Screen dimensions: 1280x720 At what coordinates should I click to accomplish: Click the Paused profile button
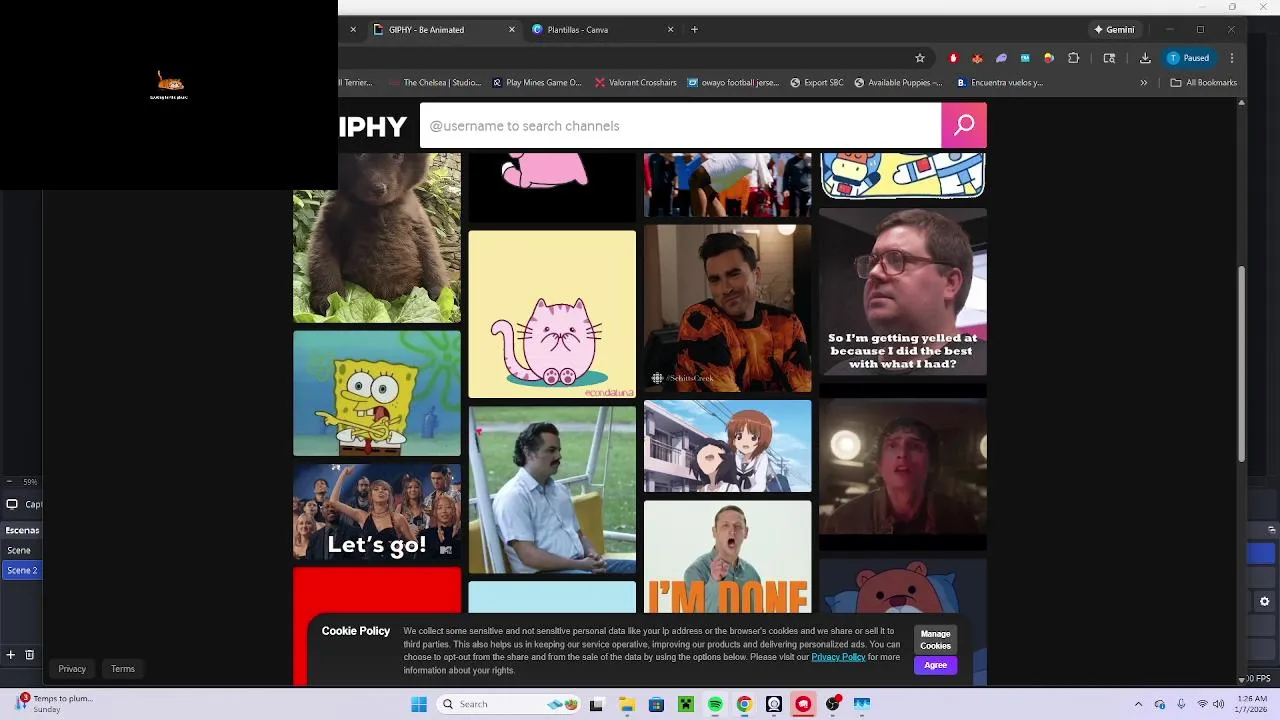pos(1189,58)
